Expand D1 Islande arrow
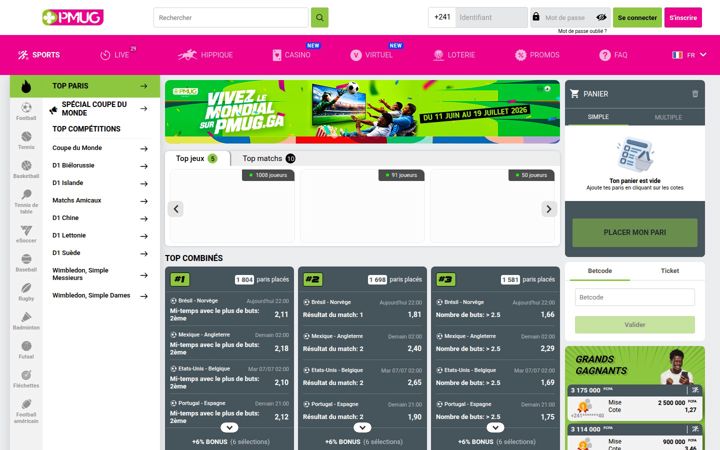The width and height of the screenshot is (720, 450). (x=144, y=183)
